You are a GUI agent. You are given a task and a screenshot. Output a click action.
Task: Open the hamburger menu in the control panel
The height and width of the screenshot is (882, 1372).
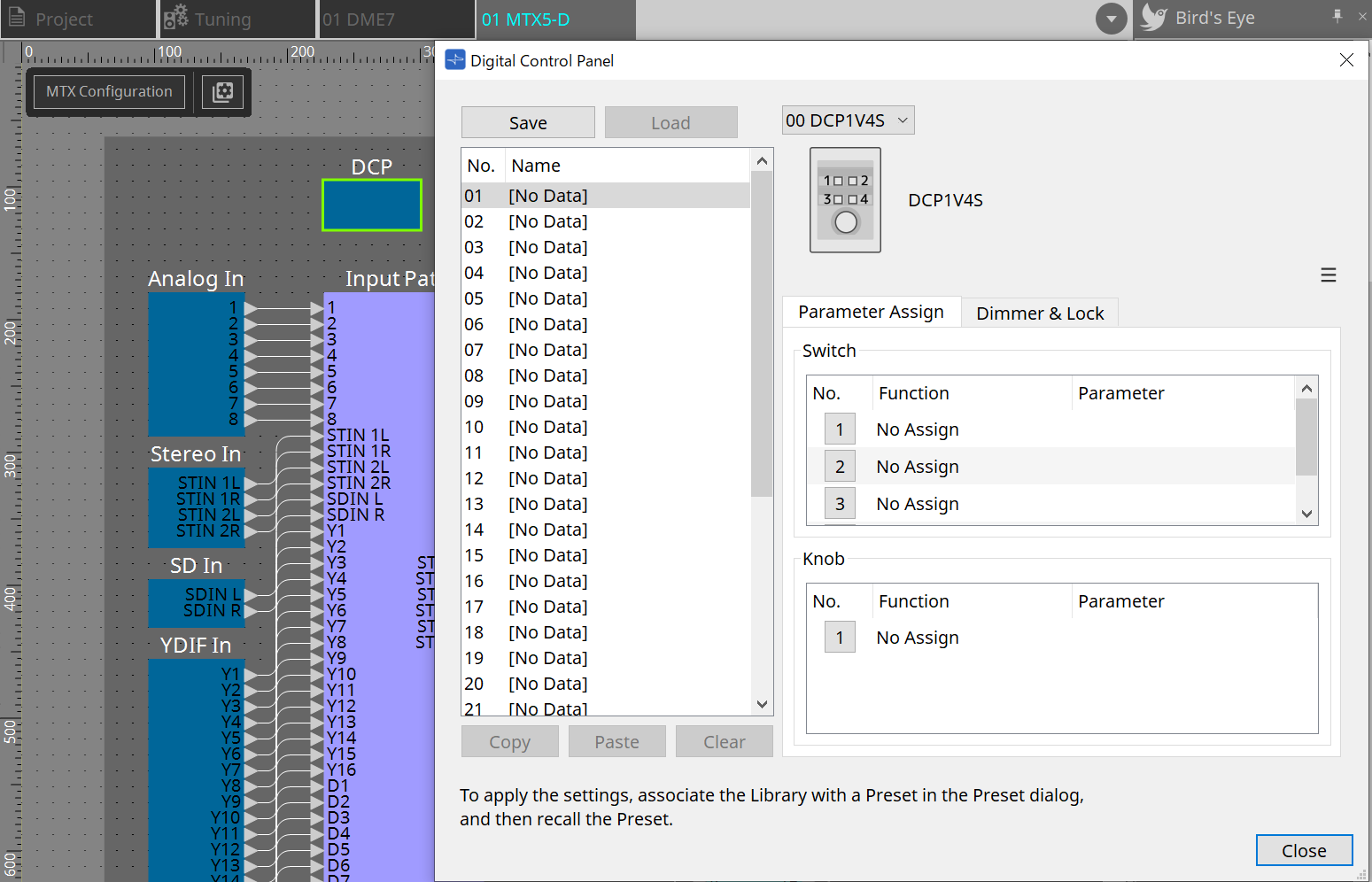pos(1328,275)
